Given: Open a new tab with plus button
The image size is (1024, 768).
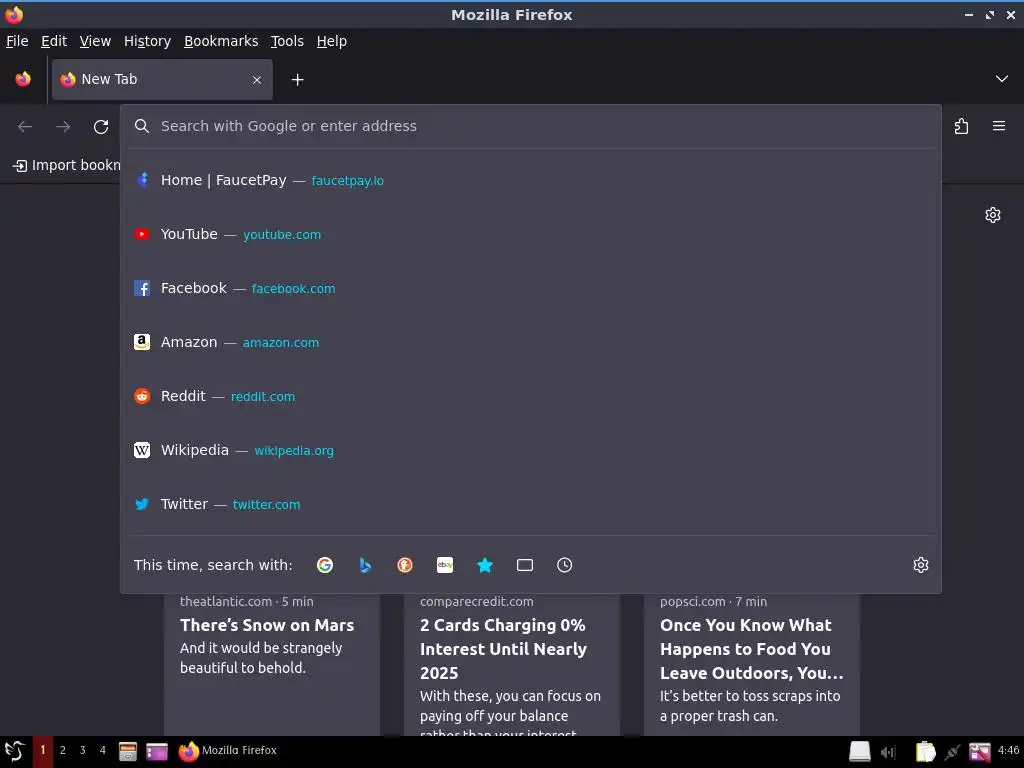Looking at the screenshot, I should pos(298,80).
